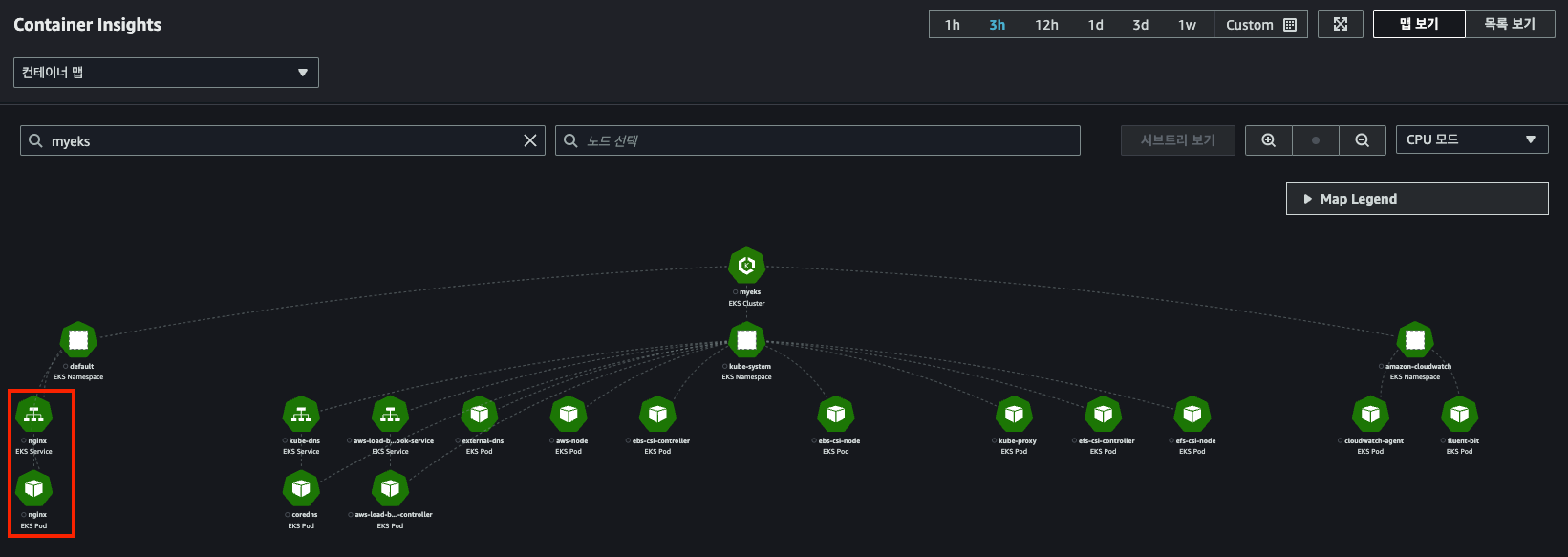Select the nginx EKS Pod icon

coord(34,488)
